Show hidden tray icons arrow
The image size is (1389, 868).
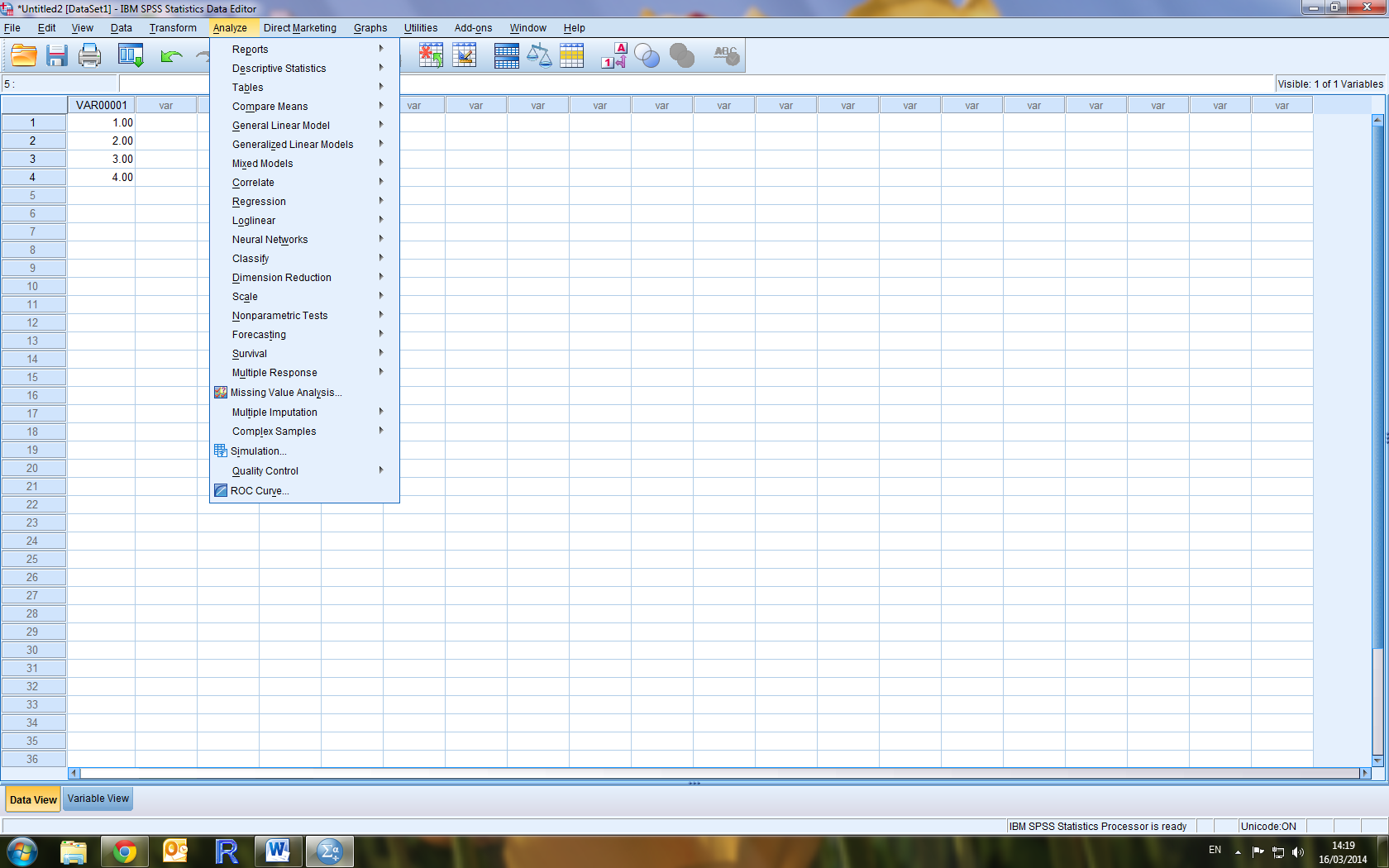[1238, 852]
